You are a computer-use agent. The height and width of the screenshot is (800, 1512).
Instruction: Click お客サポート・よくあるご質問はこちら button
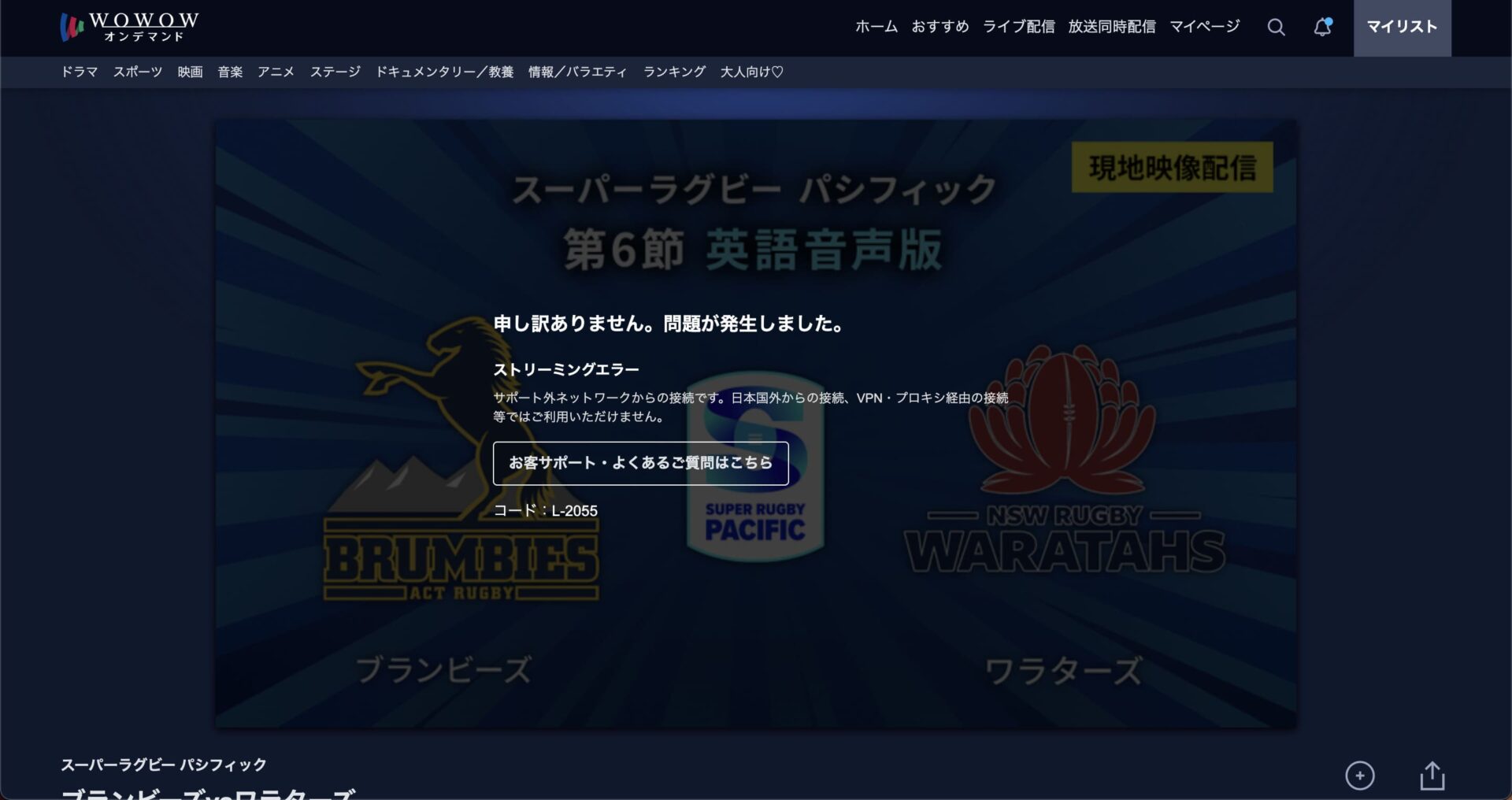[640, 463]
